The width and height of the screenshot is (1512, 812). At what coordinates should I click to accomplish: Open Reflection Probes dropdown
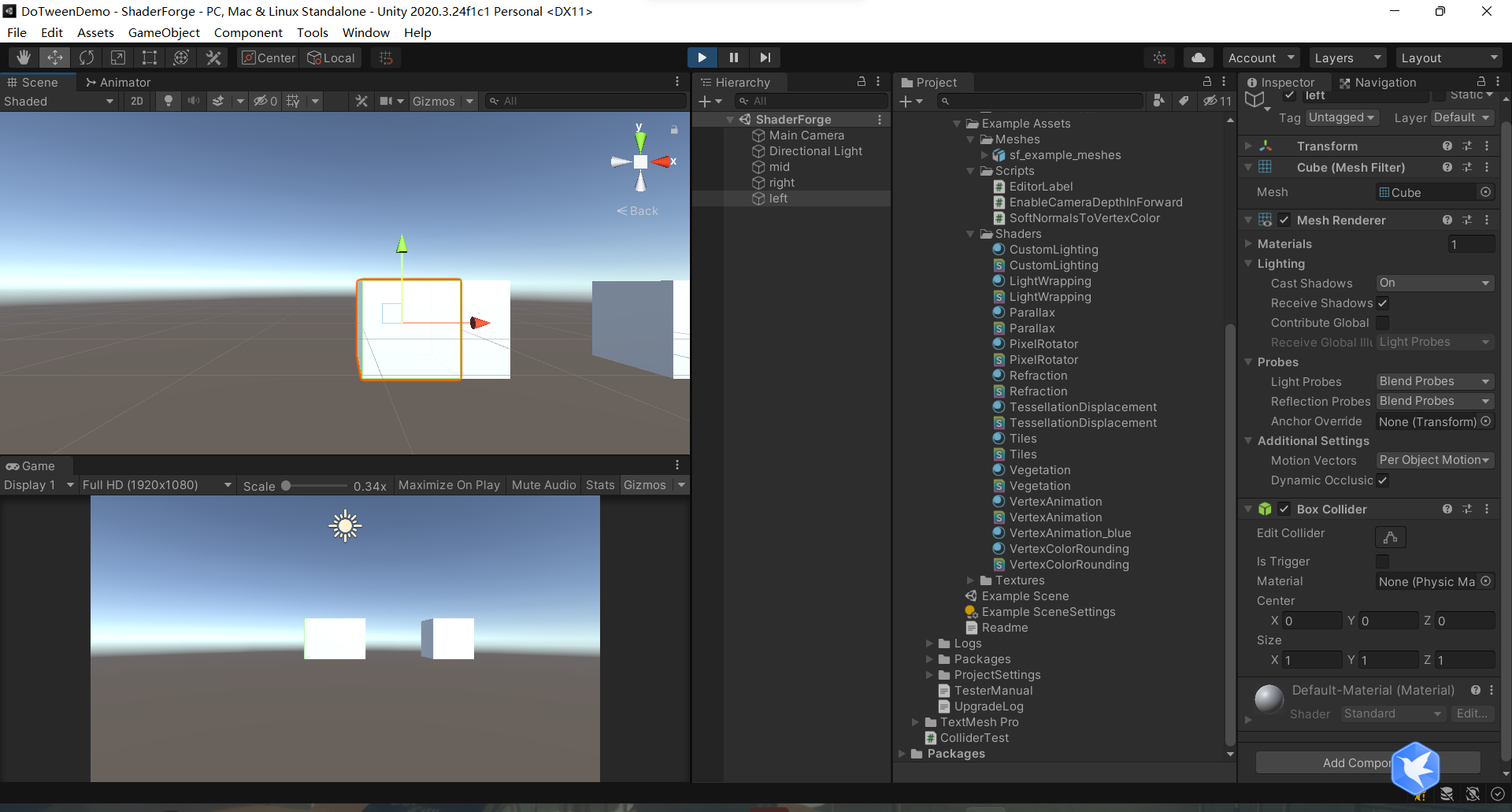tap(1435, 401)
